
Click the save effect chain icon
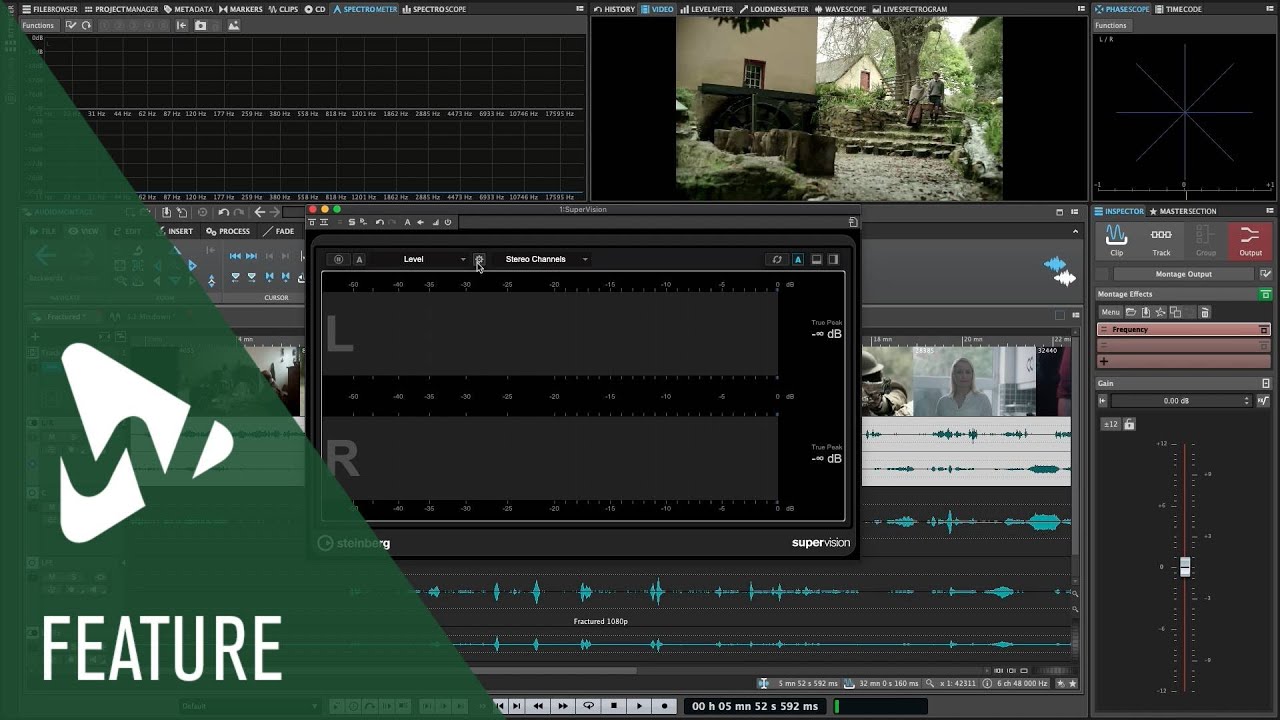point(1146,312)
